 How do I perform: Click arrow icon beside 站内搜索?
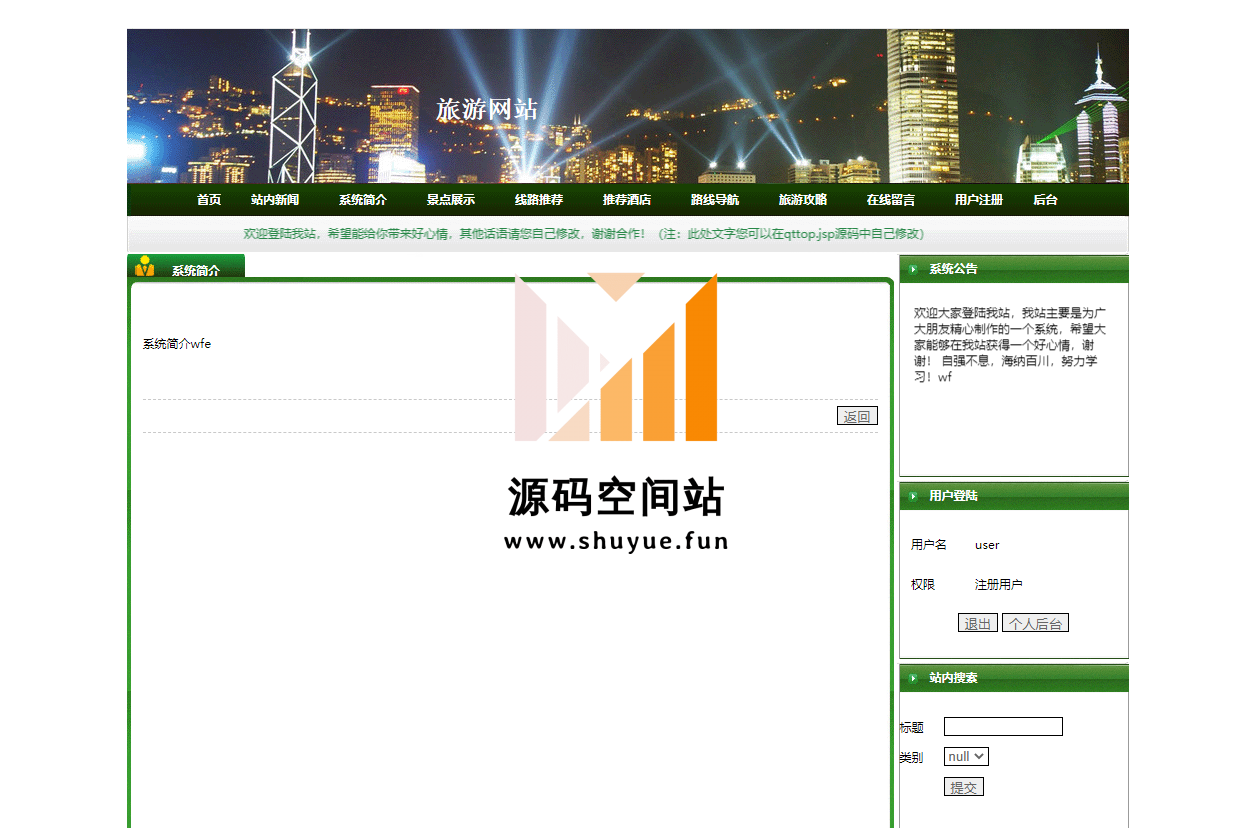point(914,678)
